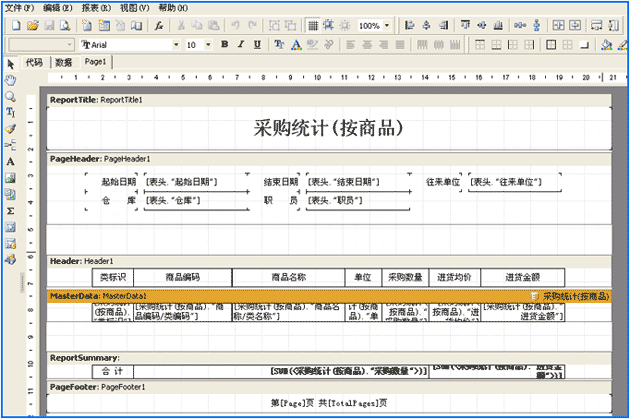Image resolution: width=630 pixels, height=419 pixels.
Task: Select the report title 采购统计(按商品)
Action: click(x=328, y=128)
